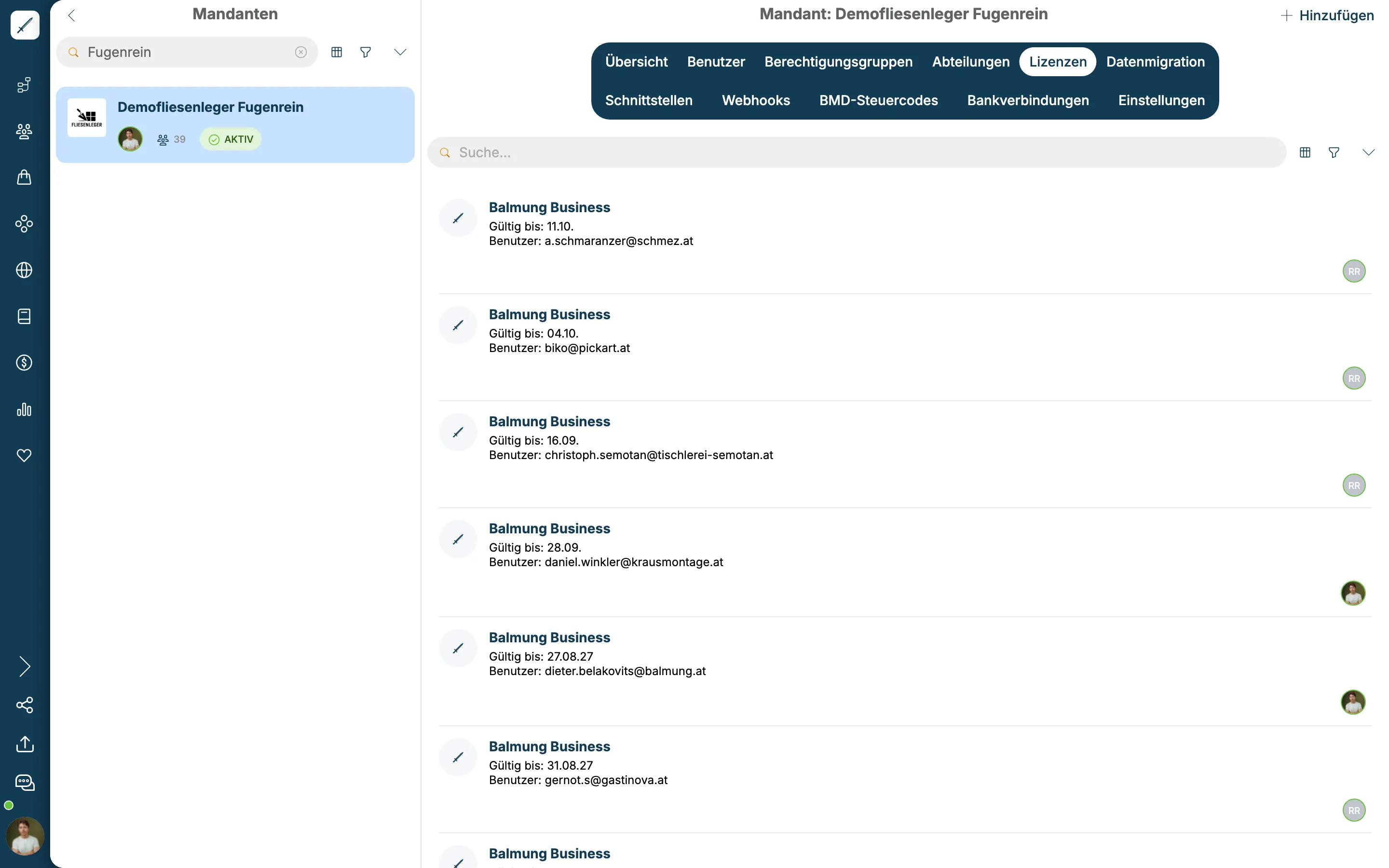Open the Abteilungen tab
Image resolution: width=1389 pixels, height=868 pixels.
[x=971, y=61]
